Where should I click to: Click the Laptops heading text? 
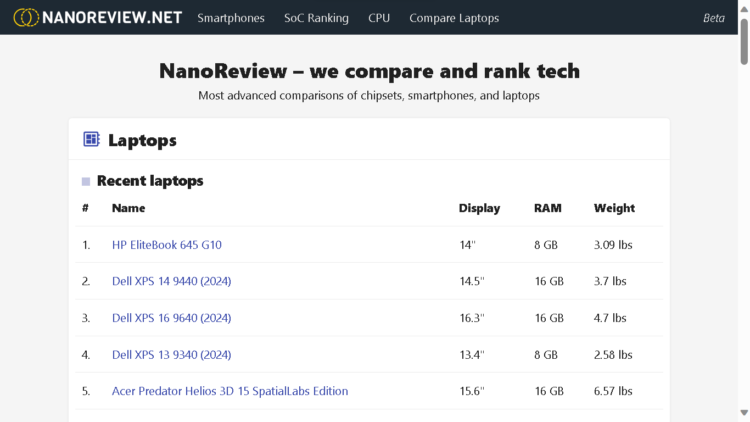[x=142, y=140]
